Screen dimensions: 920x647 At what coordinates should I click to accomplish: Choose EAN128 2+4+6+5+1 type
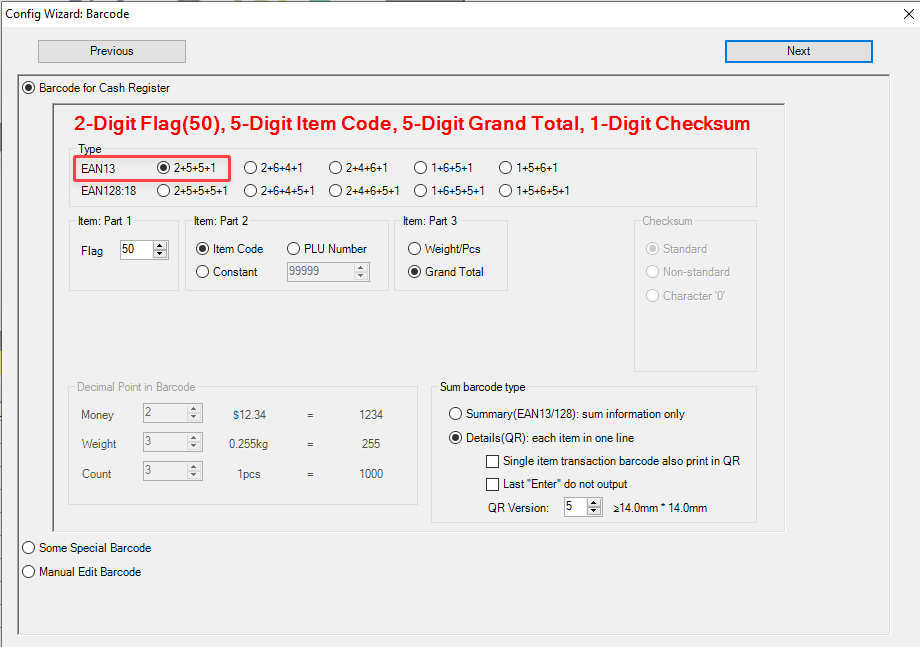tap(364, 191)
